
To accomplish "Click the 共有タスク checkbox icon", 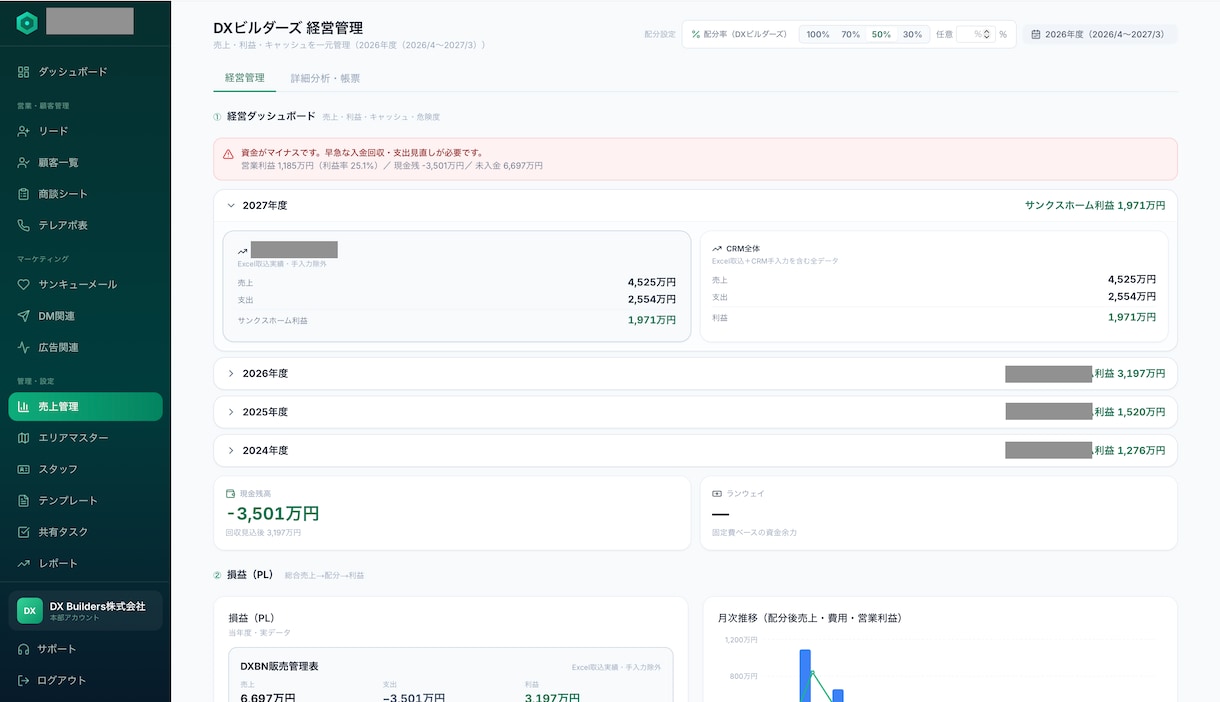I will tap(24, 532).
